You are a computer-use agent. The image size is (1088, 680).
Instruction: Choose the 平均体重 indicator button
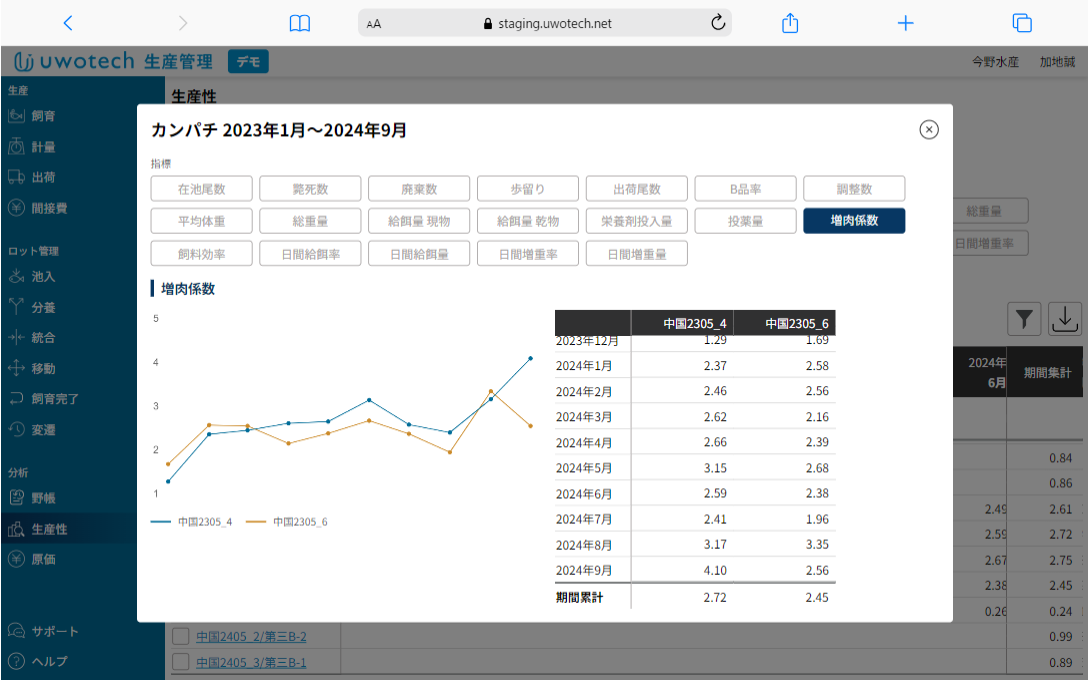pyautogui.click(x=201, y=221)
